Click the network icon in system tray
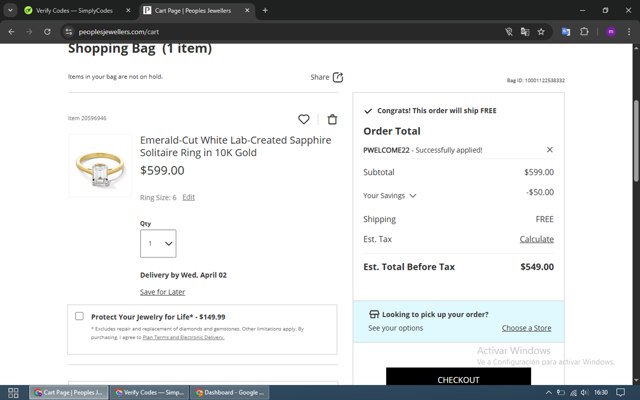640x400 pixels. (x=573, y=393)
